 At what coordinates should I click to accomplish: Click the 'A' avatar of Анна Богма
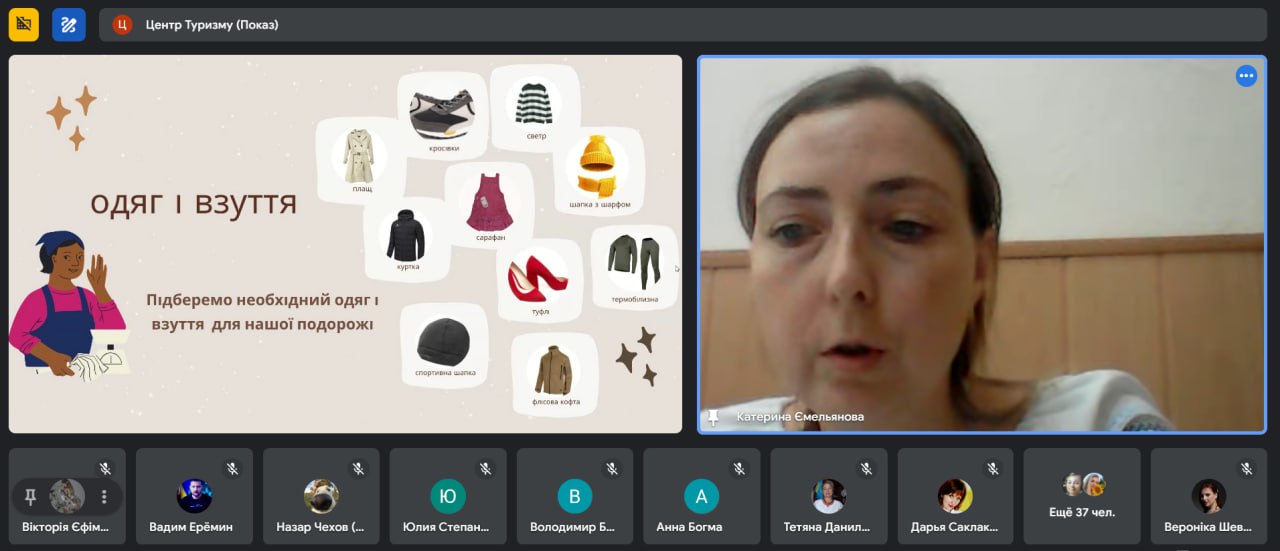[701, 496]
